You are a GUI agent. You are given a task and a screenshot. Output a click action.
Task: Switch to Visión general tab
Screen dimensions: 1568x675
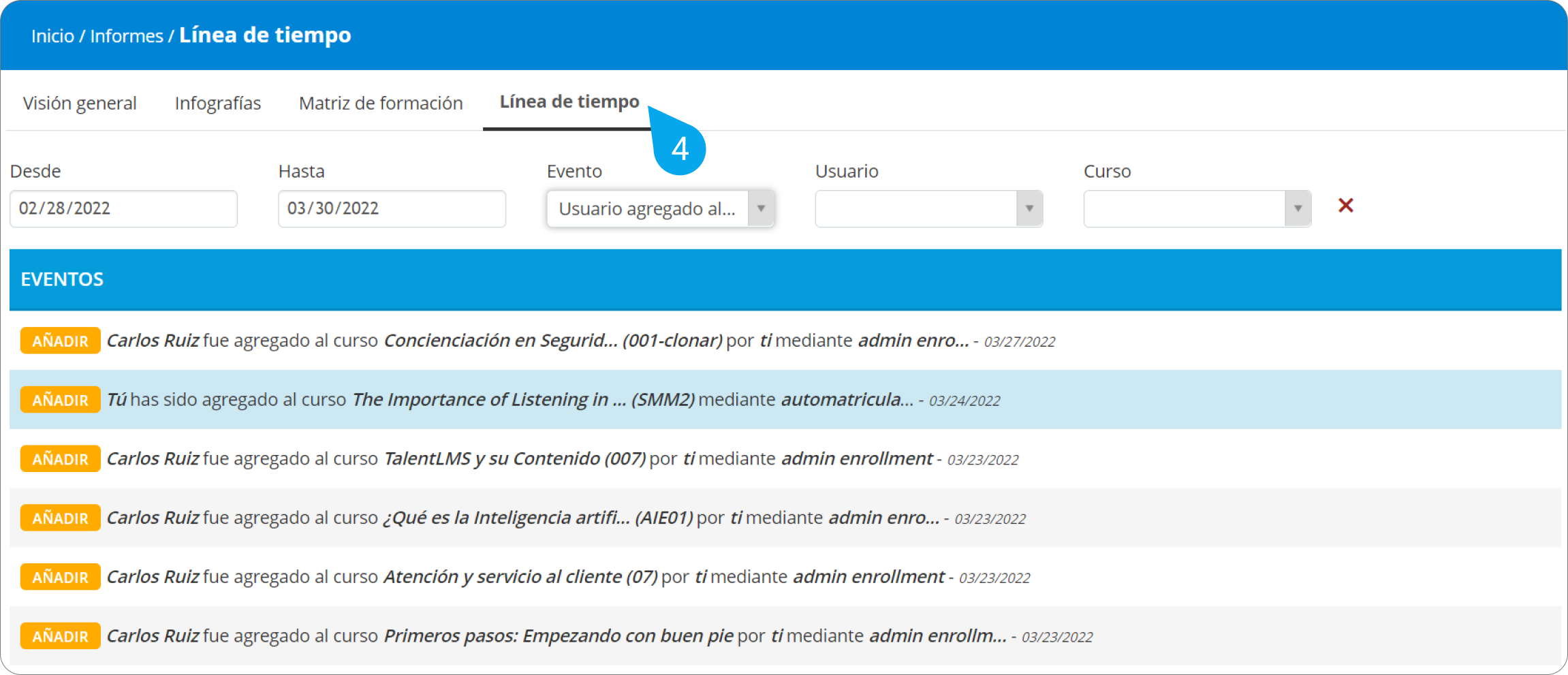pos(80,104)
